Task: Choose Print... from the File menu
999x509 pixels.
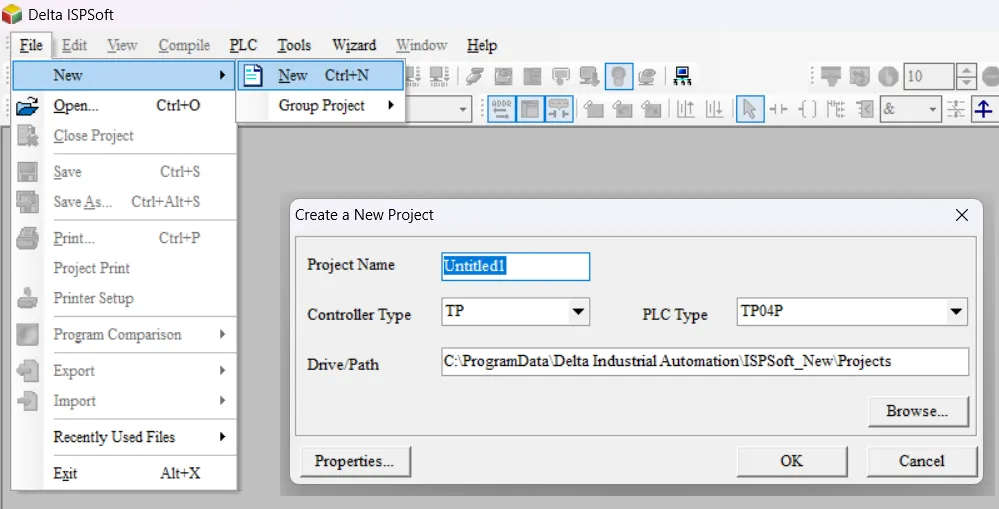Action: pyautogui.click(x=124, y=238)
